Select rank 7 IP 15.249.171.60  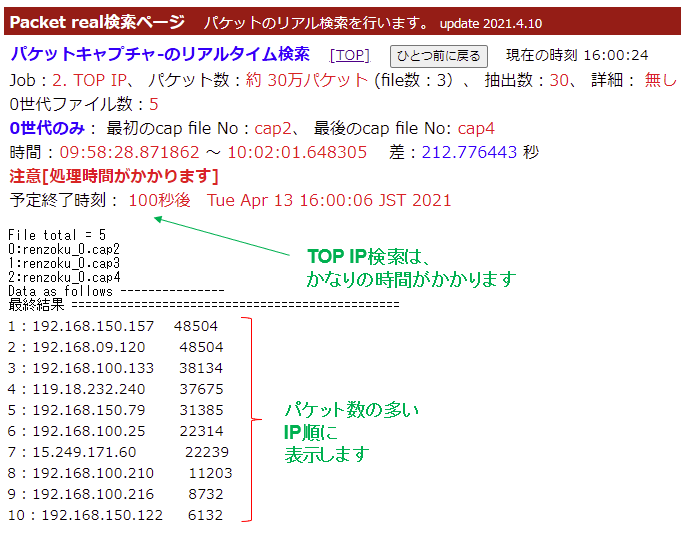[84, 452]
